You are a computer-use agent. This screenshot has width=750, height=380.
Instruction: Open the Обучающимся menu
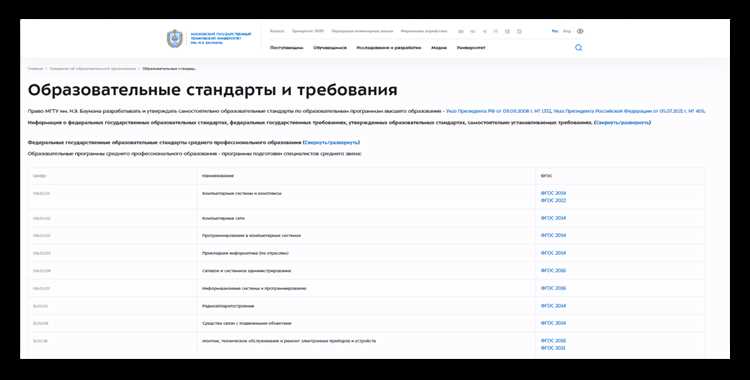click(330, 48)
